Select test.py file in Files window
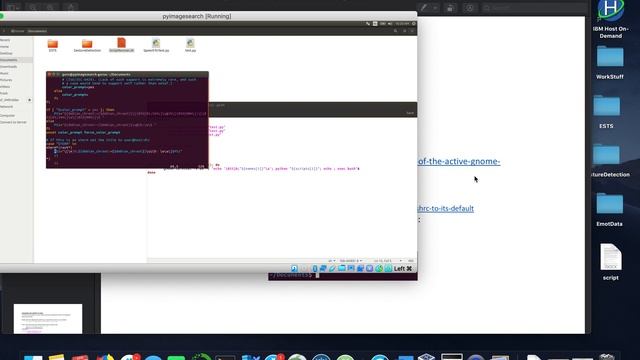 tap(190, 45)
